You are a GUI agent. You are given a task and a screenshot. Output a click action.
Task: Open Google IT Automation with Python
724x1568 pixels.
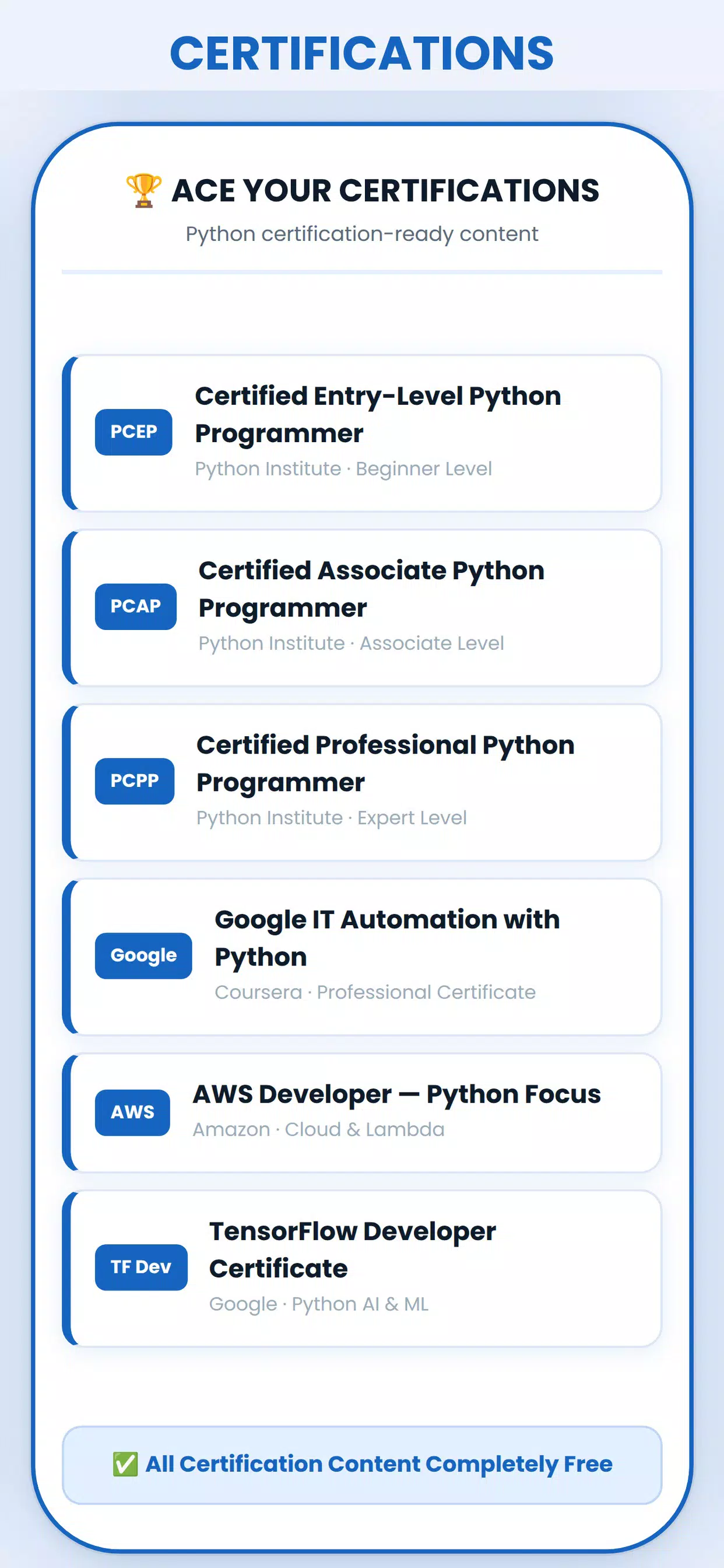362,957
